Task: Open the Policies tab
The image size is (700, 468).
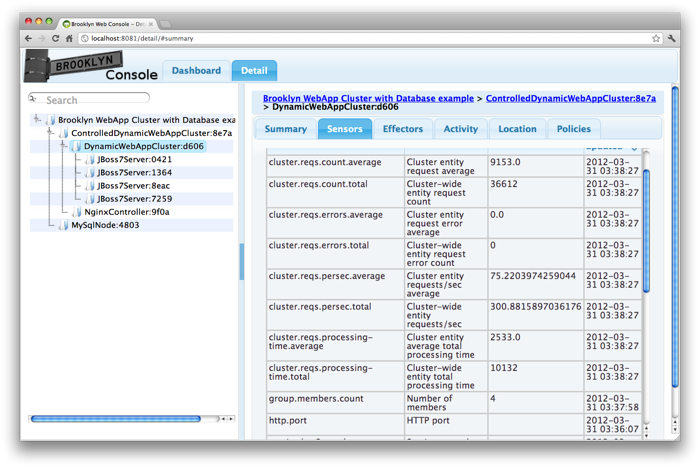Action: click(574, 129)
